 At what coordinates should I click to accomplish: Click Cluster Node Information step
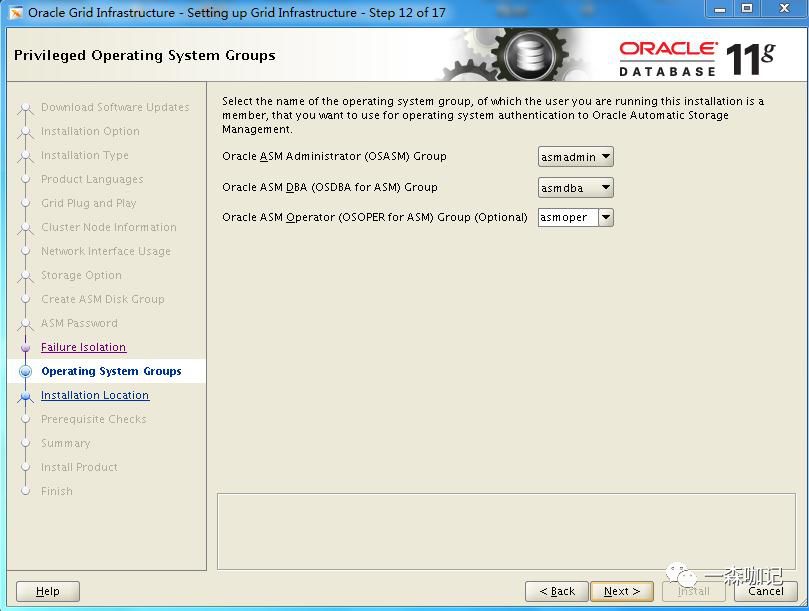click(x=109, y=227)
